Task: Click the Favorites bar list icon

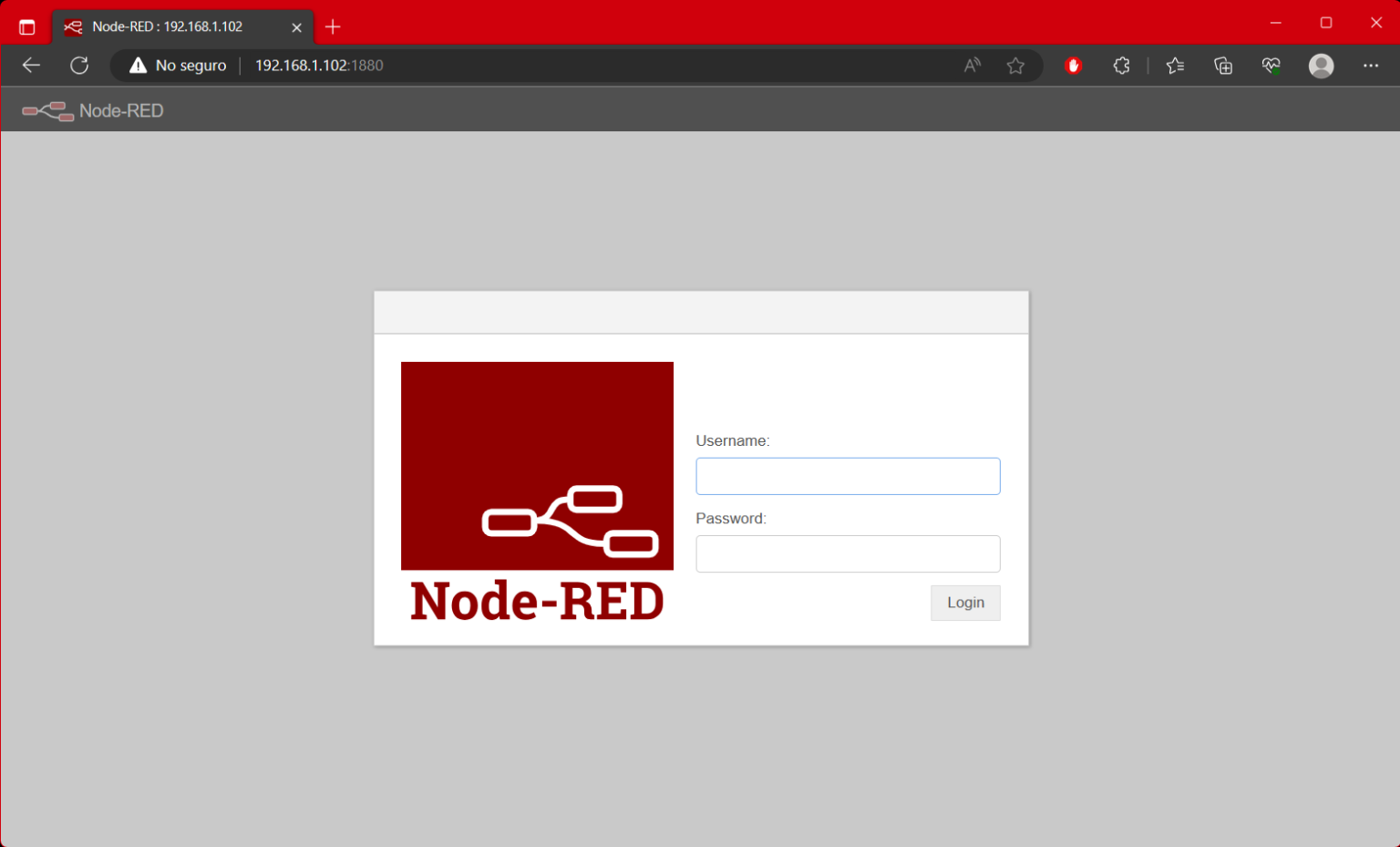Action: pos(1175,65)
